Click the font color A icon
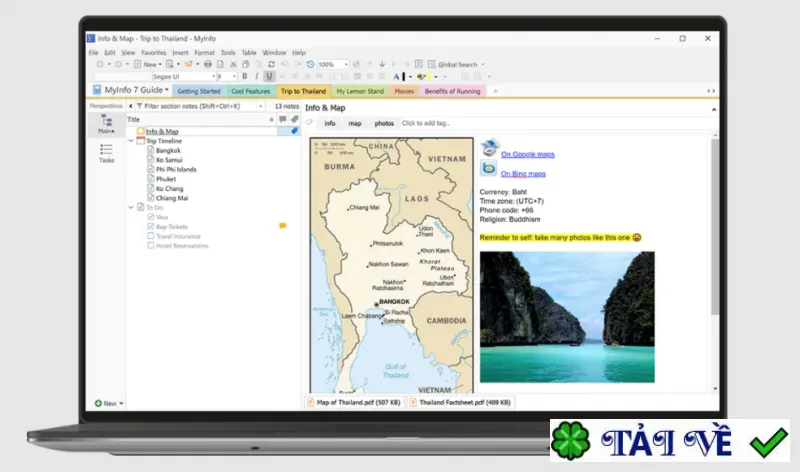The height and width of the screenshot is (472, 800). click(x=396, y=77)
